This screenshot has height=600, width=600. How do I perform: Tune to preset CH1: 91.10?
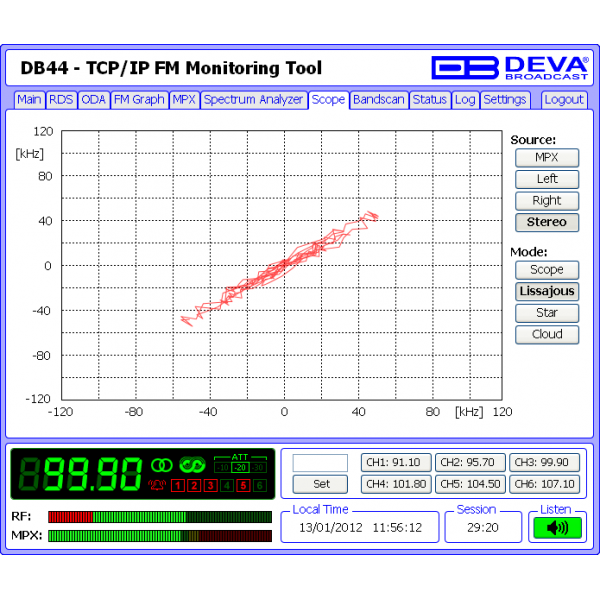click(x=396, y=463)
